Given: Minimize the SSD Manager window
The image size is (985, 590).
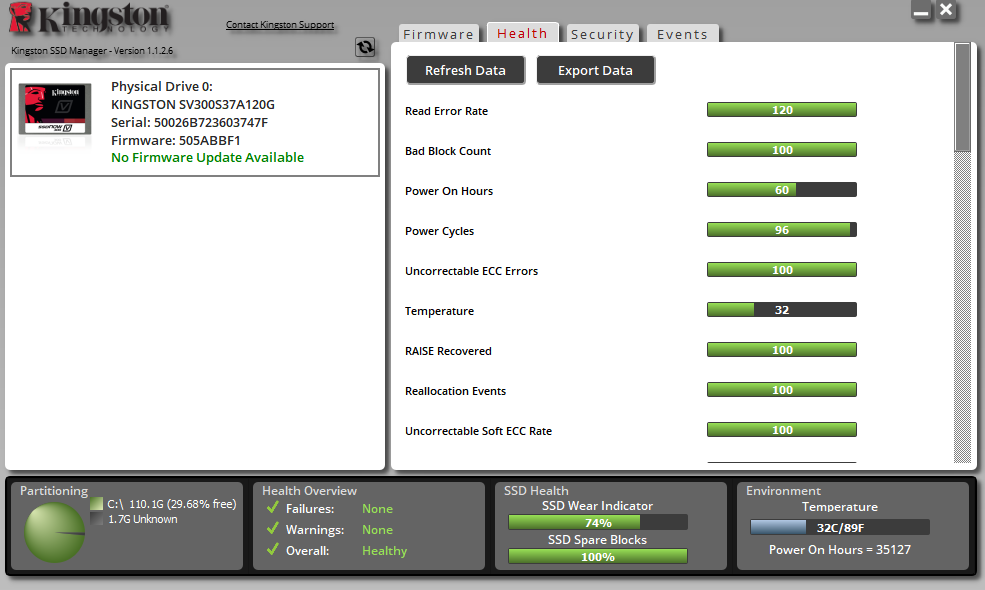Looking at the screenshot, I should 921,11.
